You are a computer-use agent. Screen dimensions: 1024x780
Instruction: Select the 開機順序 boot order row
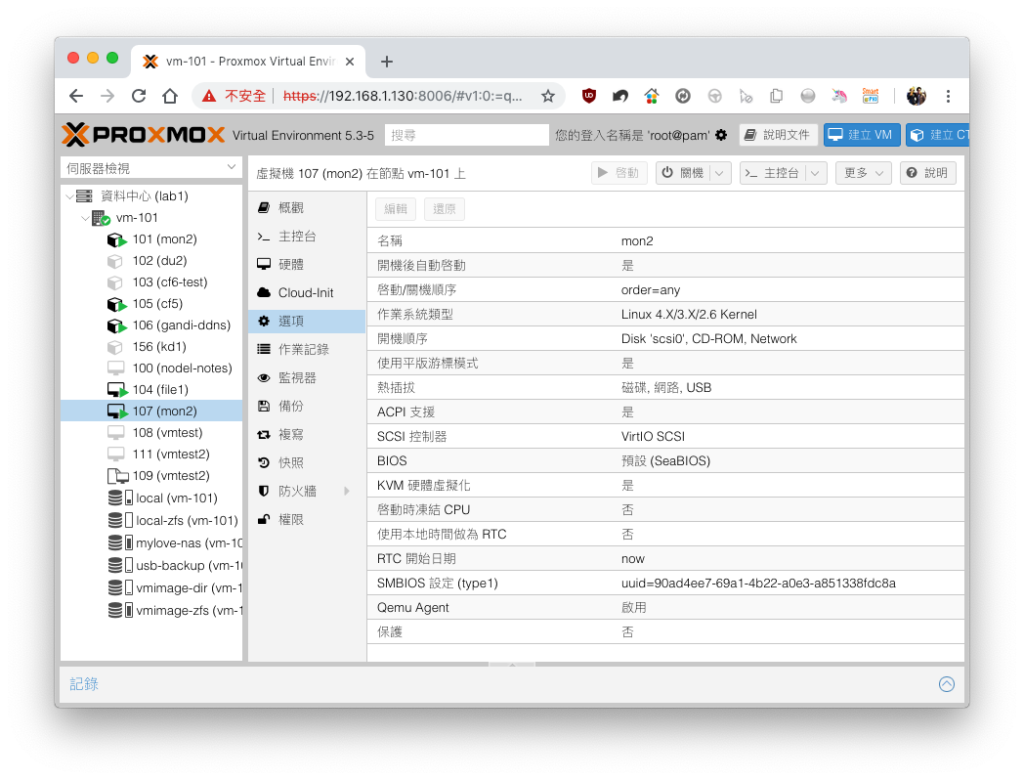(665, 338)
